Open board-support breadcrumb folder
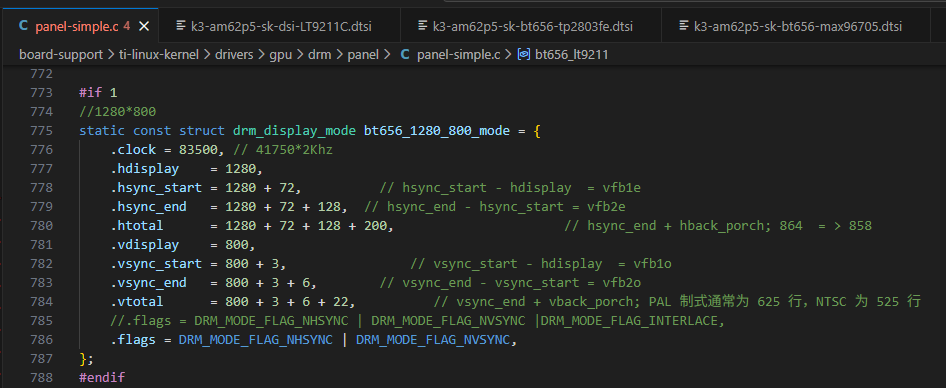The image size is (946, 388). click(x=61, y=55)
